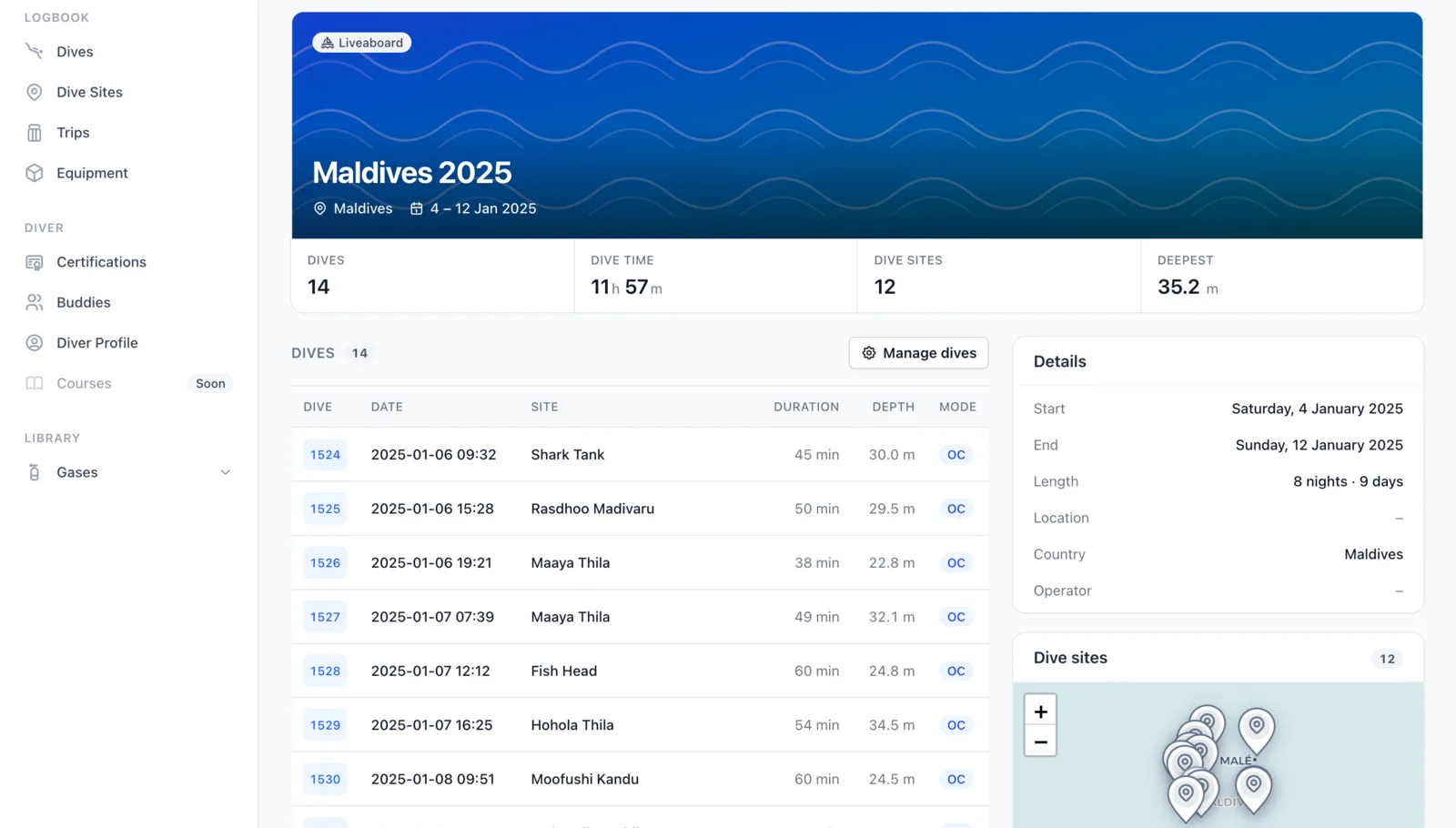
Task: Open dive number 1528
Action: 325,671
